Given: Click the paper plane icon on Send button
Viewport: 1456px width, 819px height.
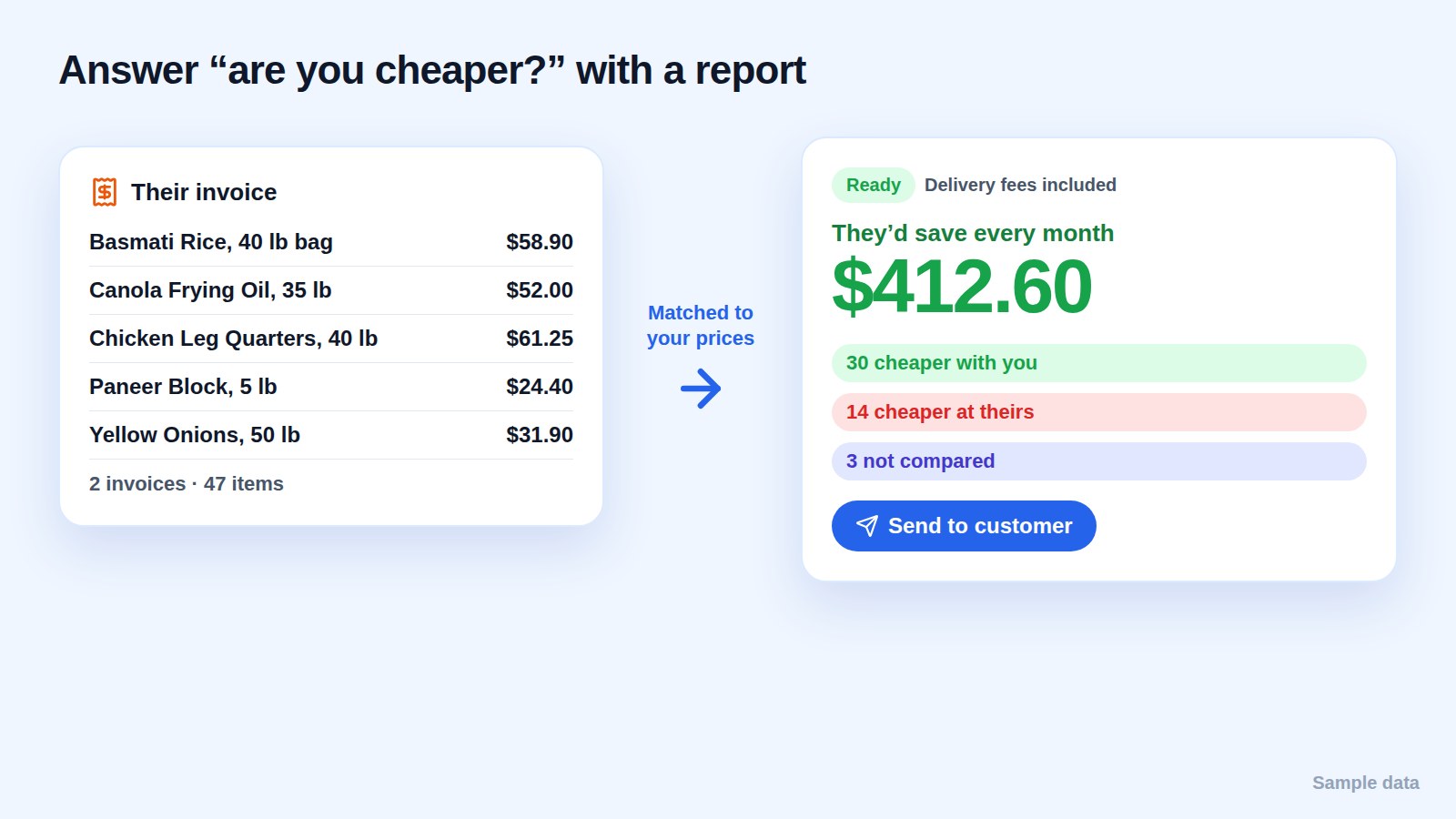Looking at the screenshot, I should click(x=867, y=526).
